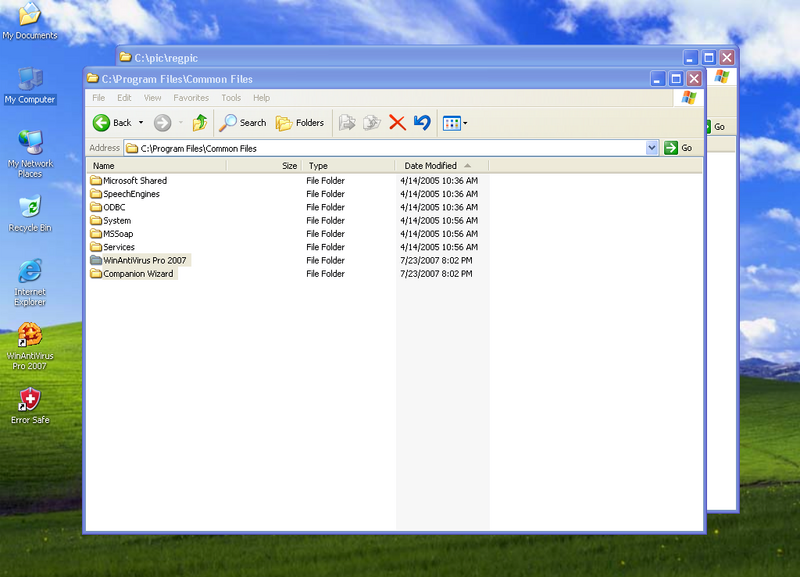Click the Windows flag logo in menu bar

tap(689, 97)
